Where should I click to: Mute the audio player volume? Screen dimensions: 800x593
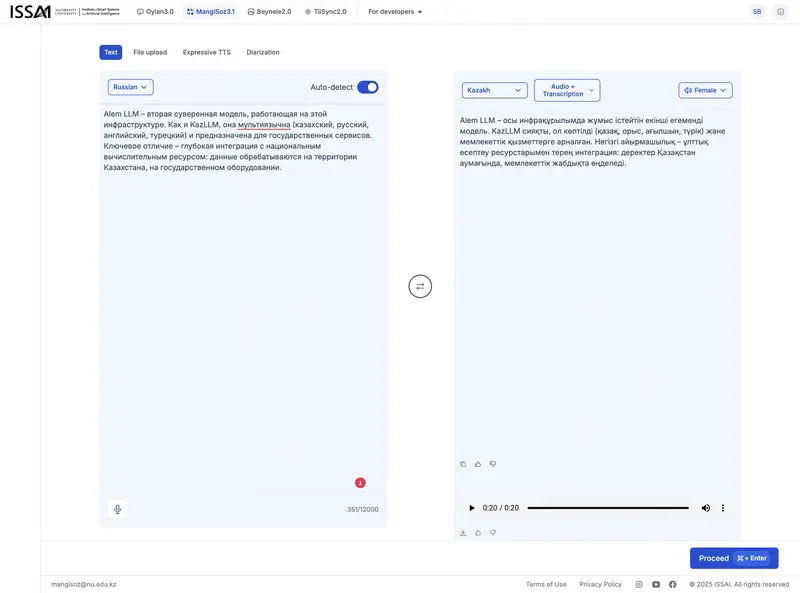704,507
